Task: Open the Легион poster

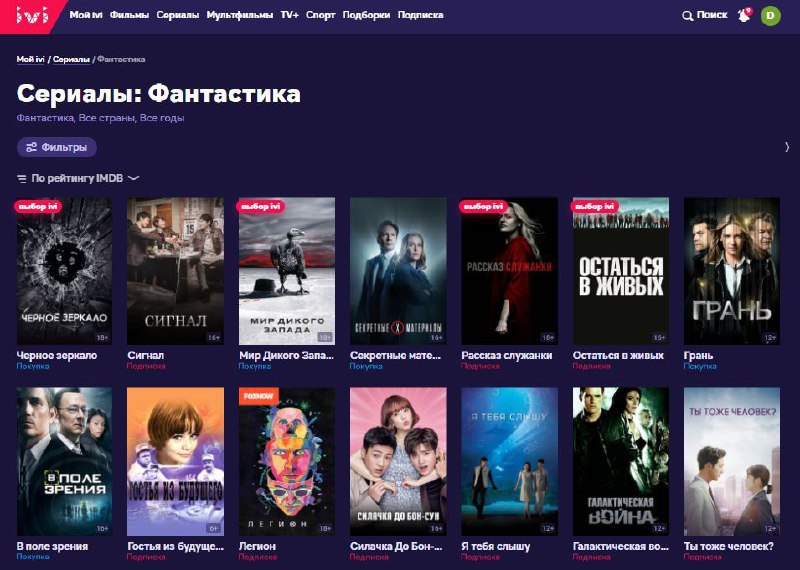Action: pyautogui.click(x=287, y=461)
